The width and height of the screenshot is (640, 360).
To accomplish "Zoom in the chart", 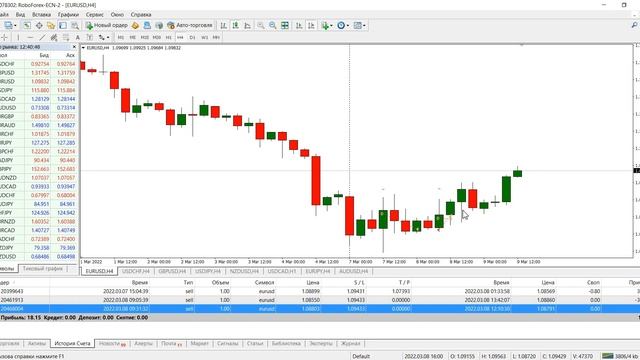I will pos(260,25).
